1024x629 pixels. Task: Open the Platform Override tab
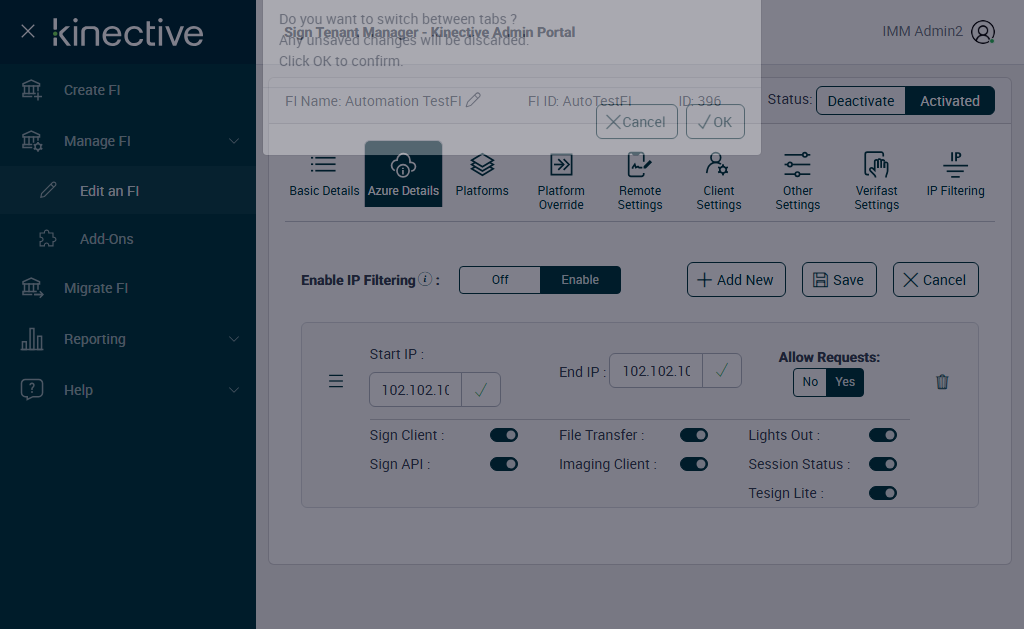click(561, 181)
